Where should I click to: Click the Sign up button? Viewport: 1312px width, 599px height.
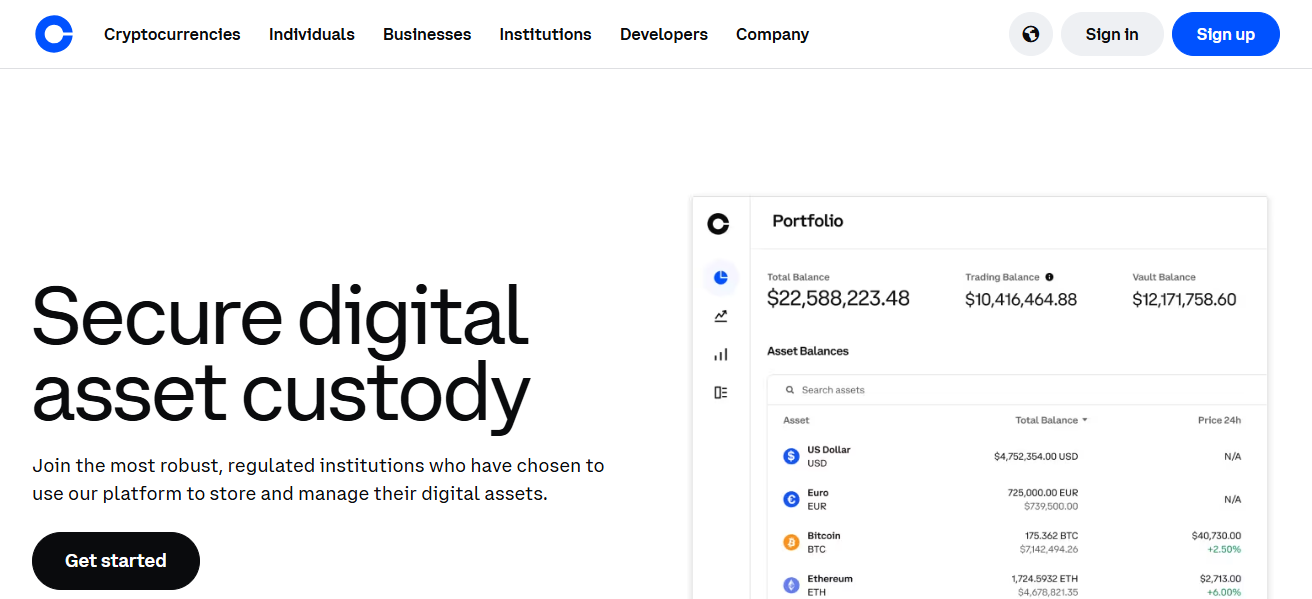point(1225,33)
